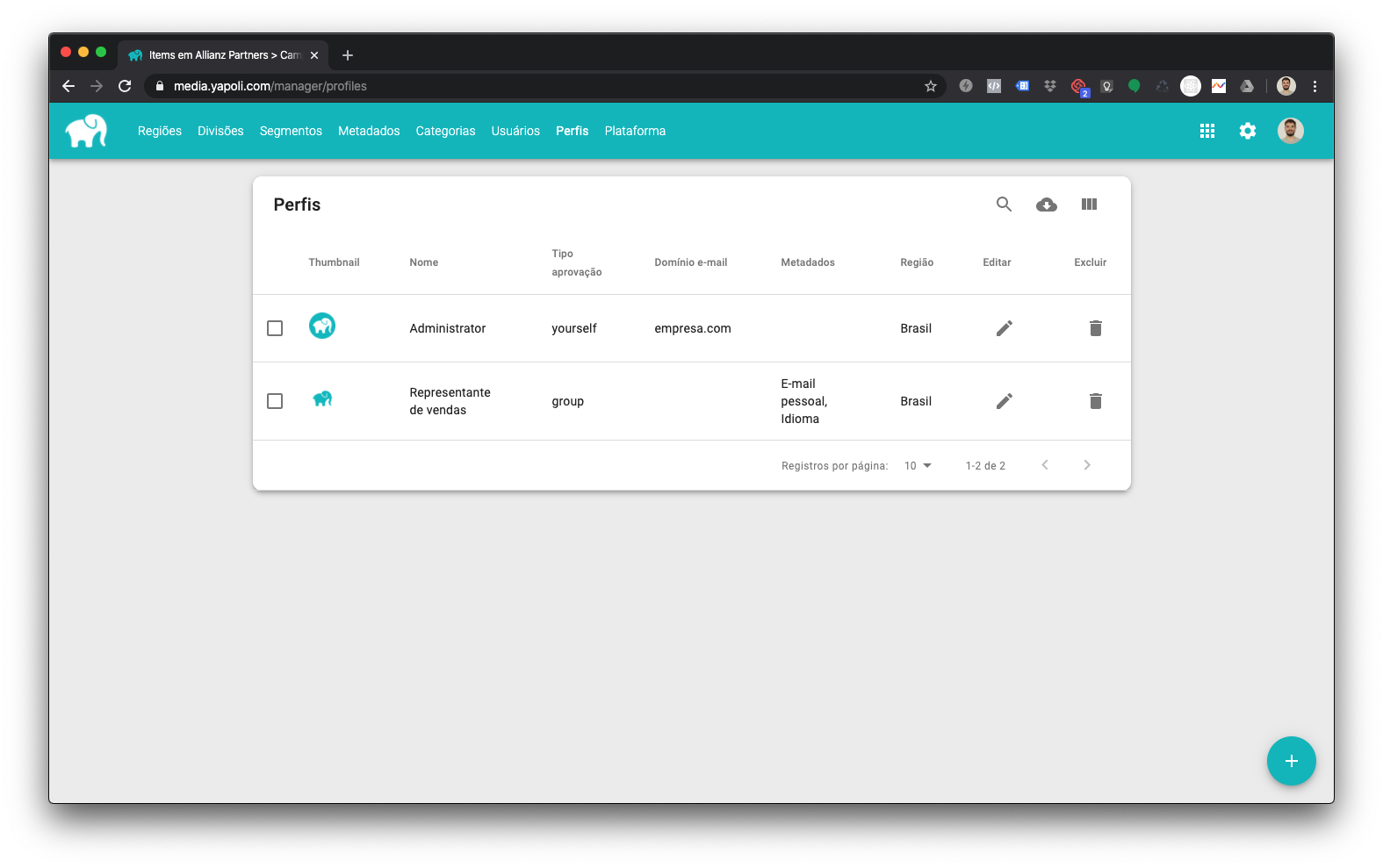1383x868 pixels.
Task: Open the Plataforma section
Action: pos(635,131)
